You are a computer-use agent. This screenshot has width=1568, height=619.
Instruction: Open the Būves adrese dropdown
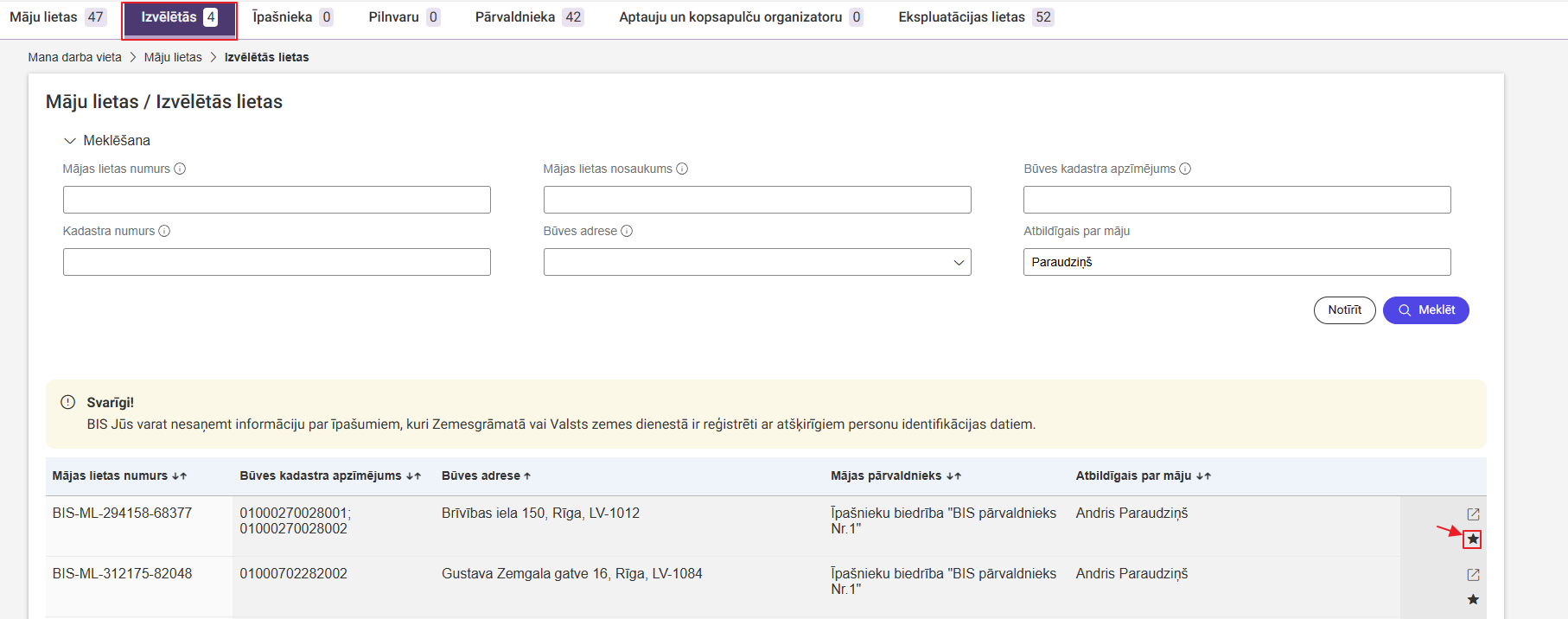click(x=756, y=262)
